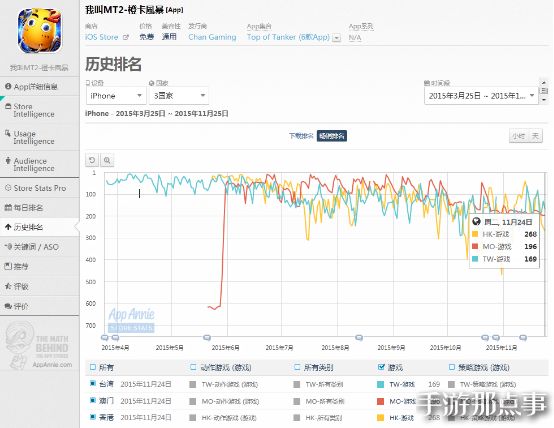The height and width of the screenshot is (428, 554).
Task: Toggle the 香港 country checkbox
Action: tap(93, 417)
